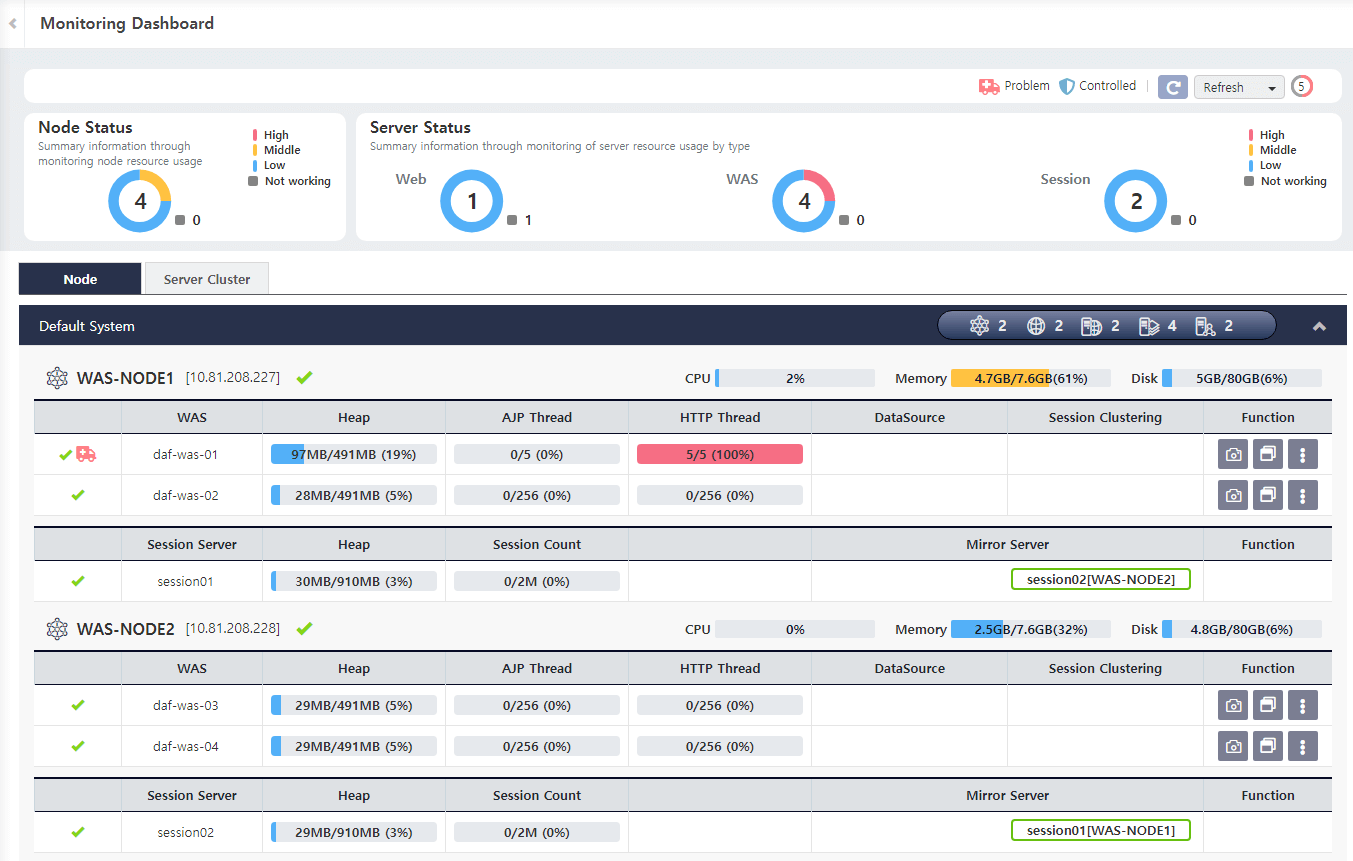Click the session02[WAS-NODE2] mirror server link
The height and width of the screenshot is (861, 1353).
[1100, 578]
